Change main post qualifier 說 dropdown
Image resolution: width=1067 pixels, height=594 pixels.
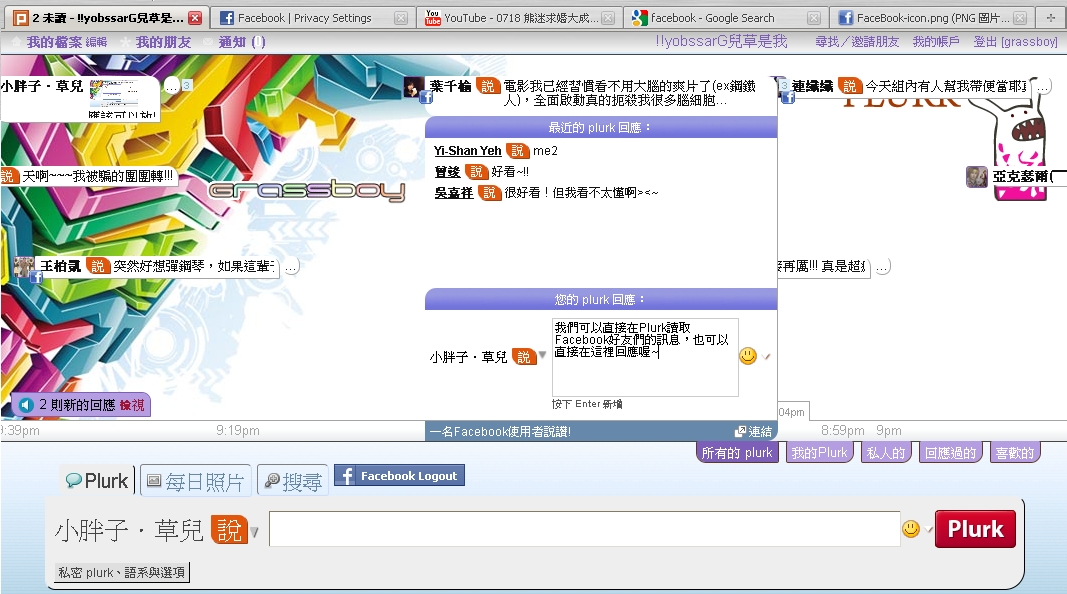point(235,530)
